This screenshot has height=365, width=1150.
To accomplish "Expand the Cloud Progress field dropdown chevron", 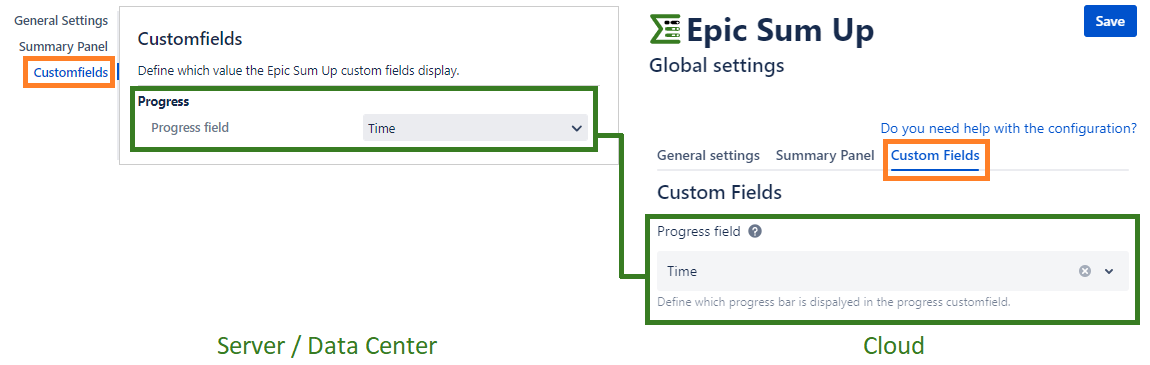I will (x=1109, y=271).
